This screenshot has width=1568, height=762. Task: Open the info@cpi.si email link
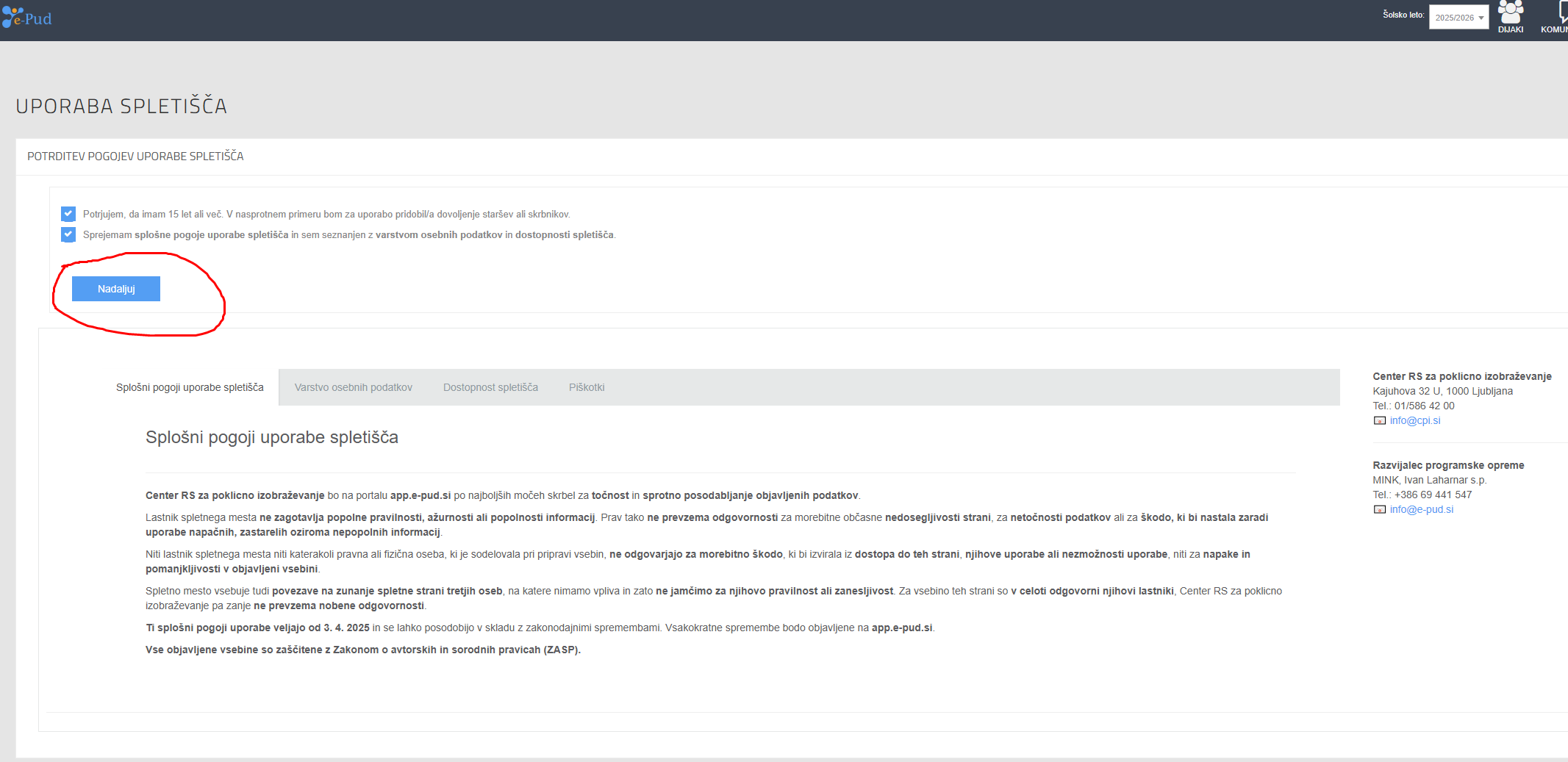[x=1415, y=420]
